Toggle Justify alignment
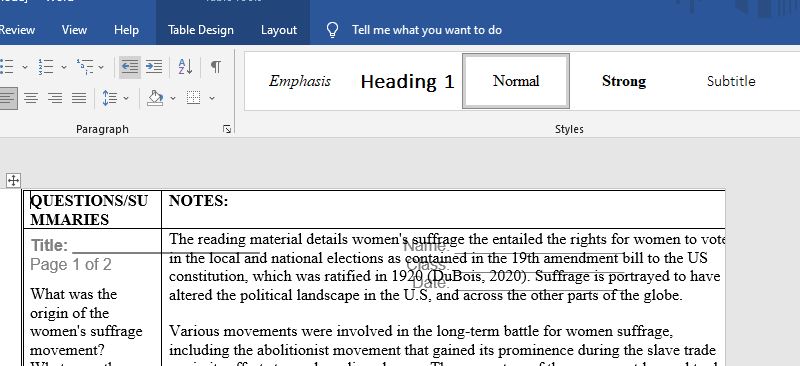This screenshot has width=800, height=366. pyautogui.click(x=79, y=97)
